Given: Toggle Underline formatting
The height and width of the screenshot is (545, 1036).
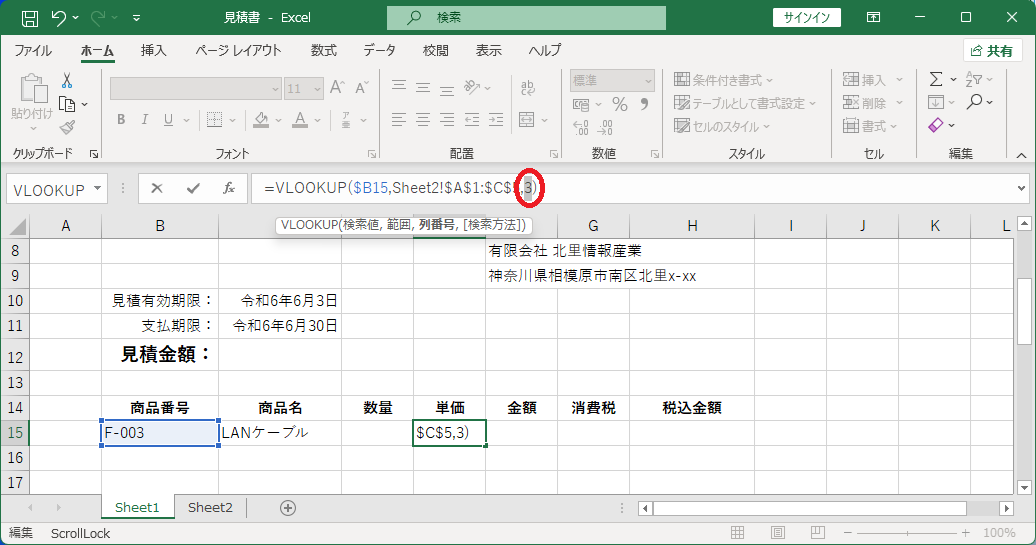Looking at the screenshot, I should pos(168,120).
